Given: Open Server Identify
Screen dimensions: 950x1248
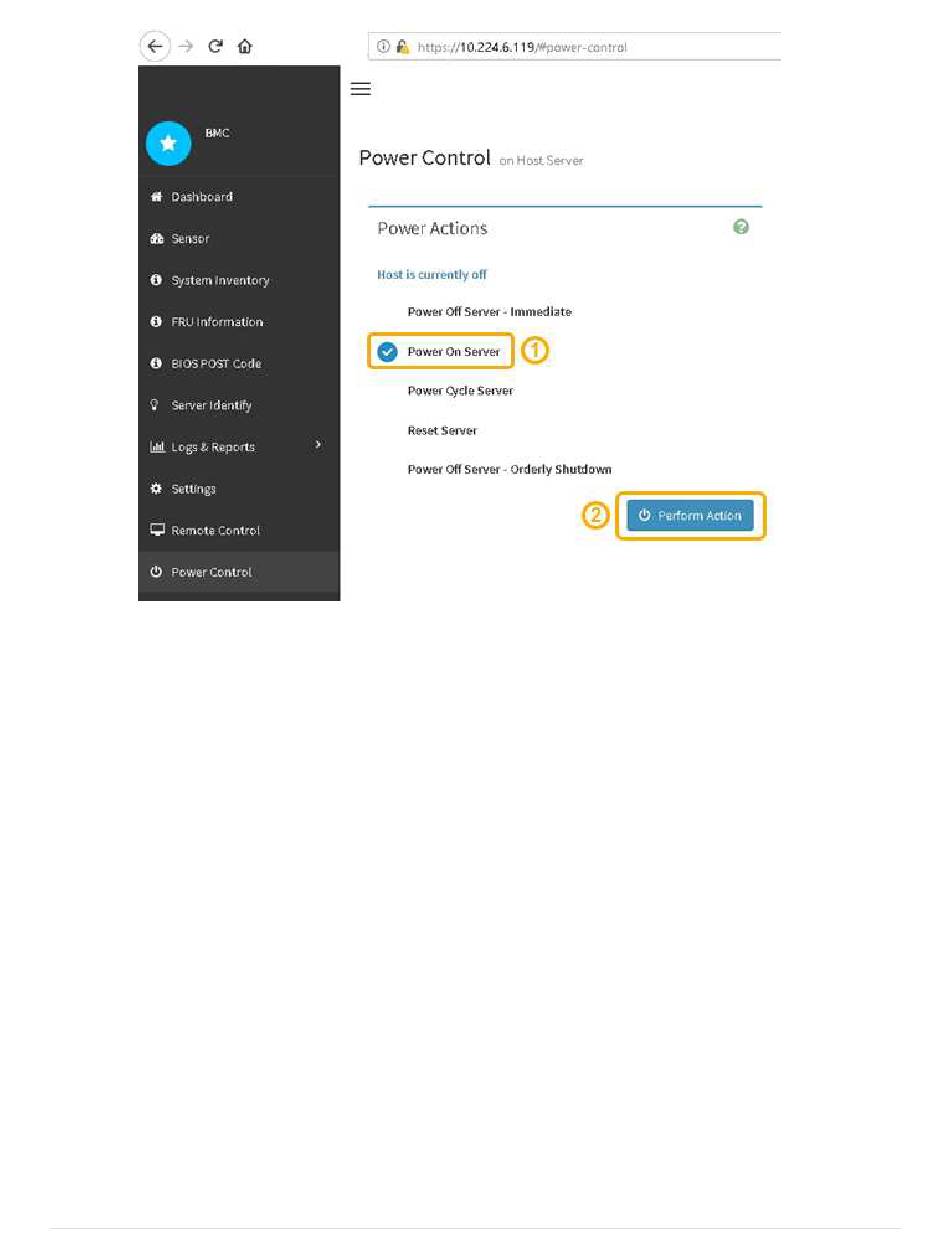Looking at the screenshot, I should coord(239,406).
